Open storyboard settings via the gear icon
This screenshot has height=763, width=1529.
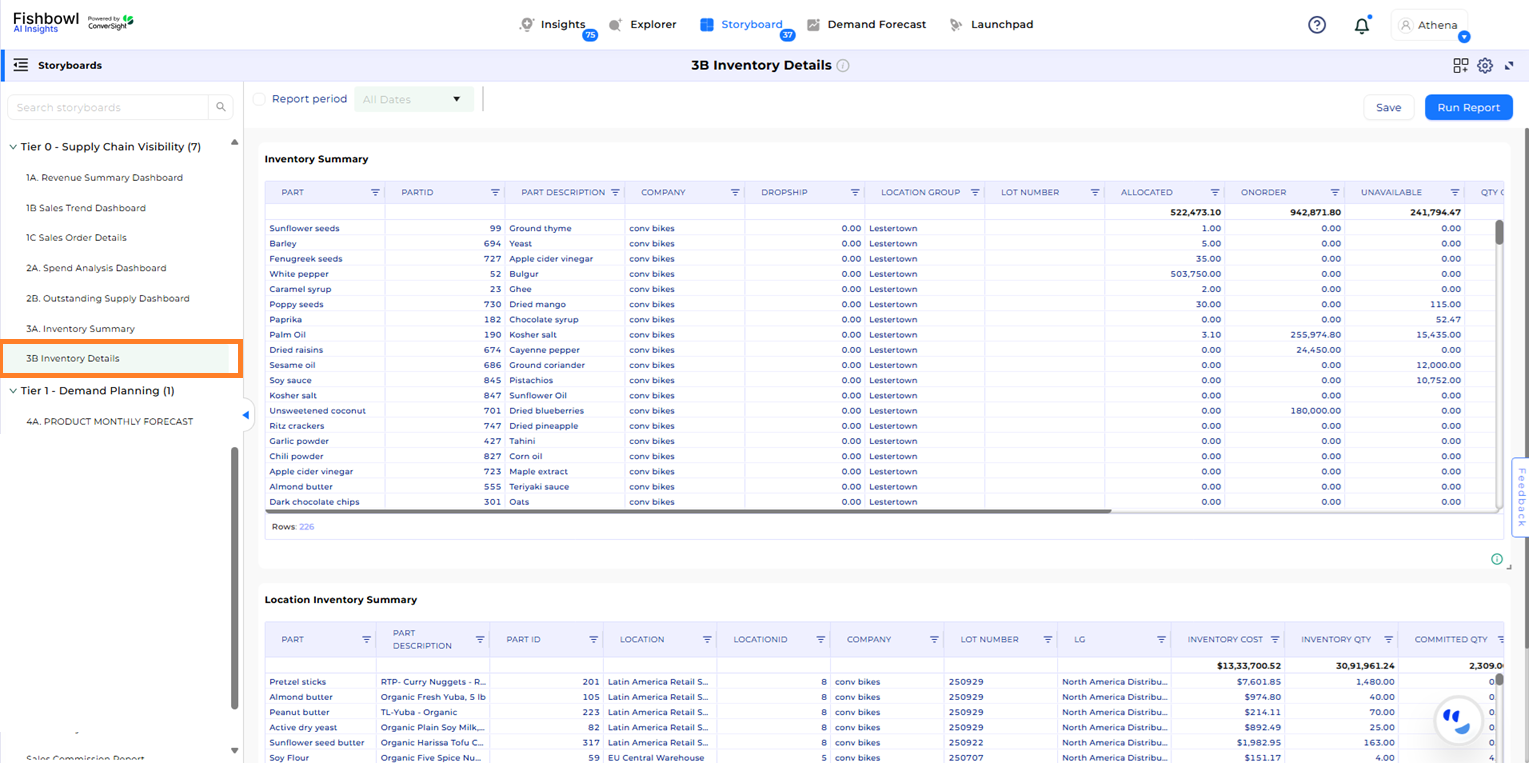point(1485,64)
